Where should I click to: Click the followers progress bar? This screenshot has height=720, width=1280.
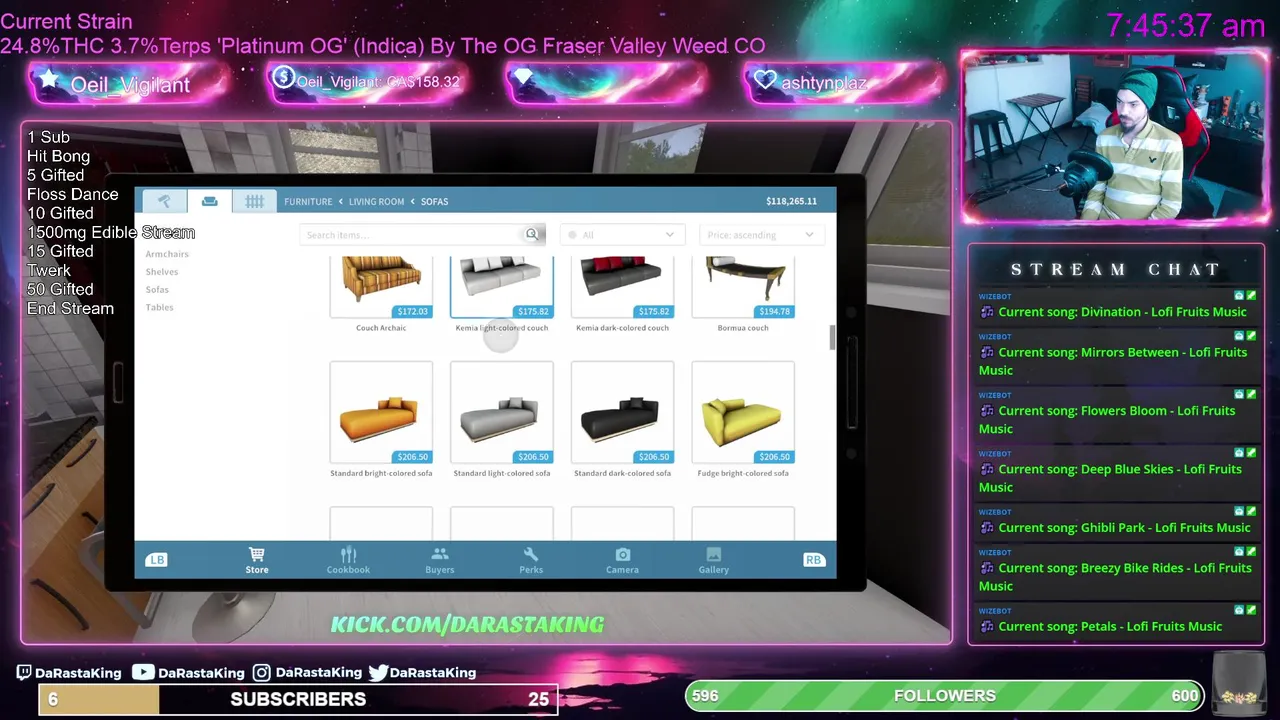coord(945,696)
